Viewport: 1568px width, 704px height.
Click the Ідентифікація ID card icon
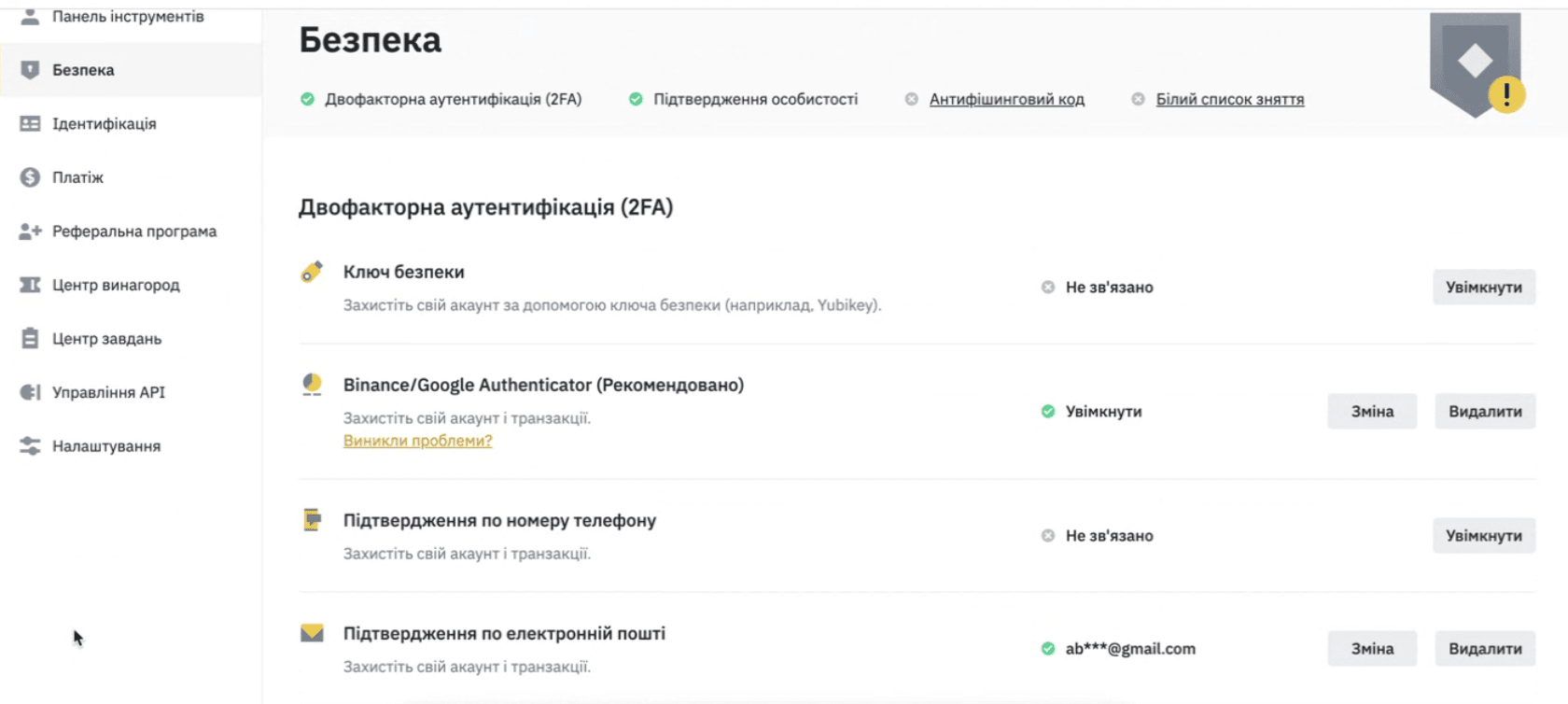point(30,123)
